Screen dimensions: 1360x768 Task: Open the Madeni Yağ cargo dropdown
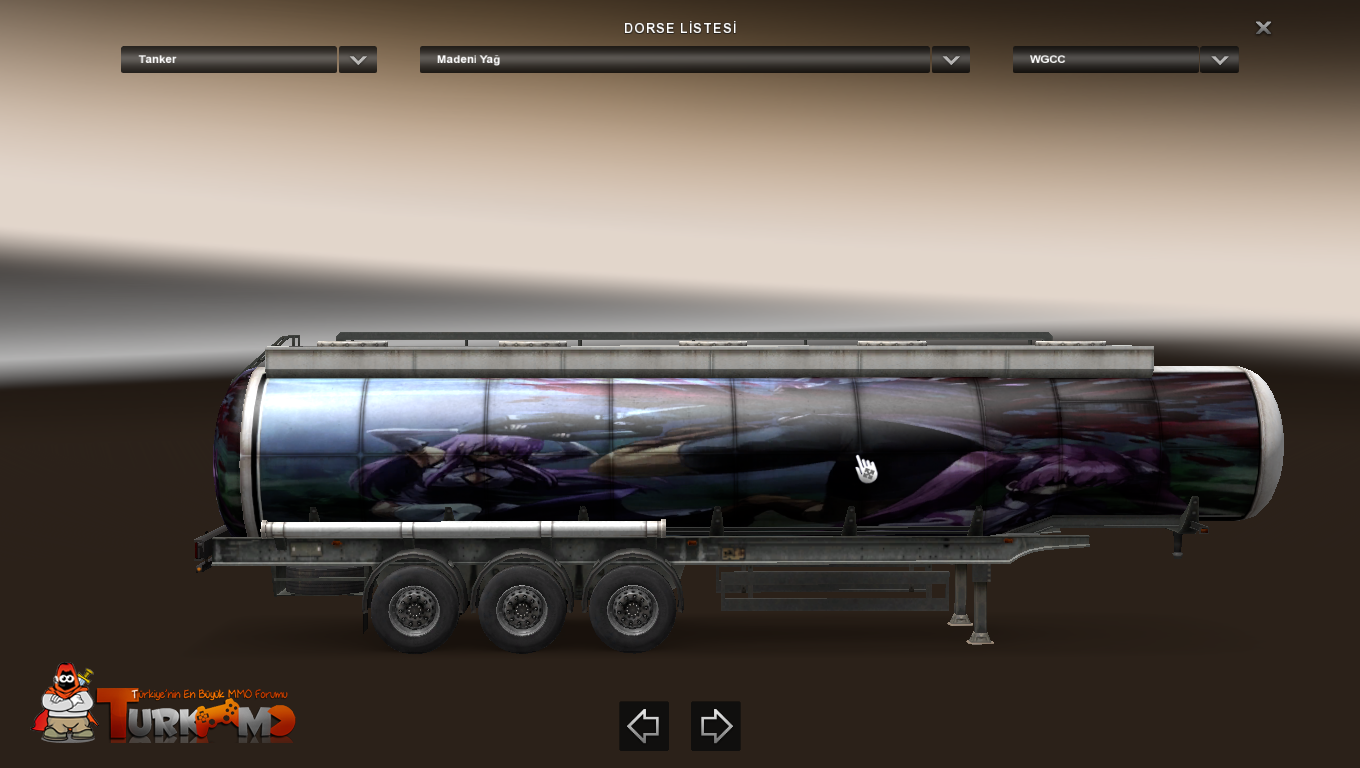pos(675,59)
